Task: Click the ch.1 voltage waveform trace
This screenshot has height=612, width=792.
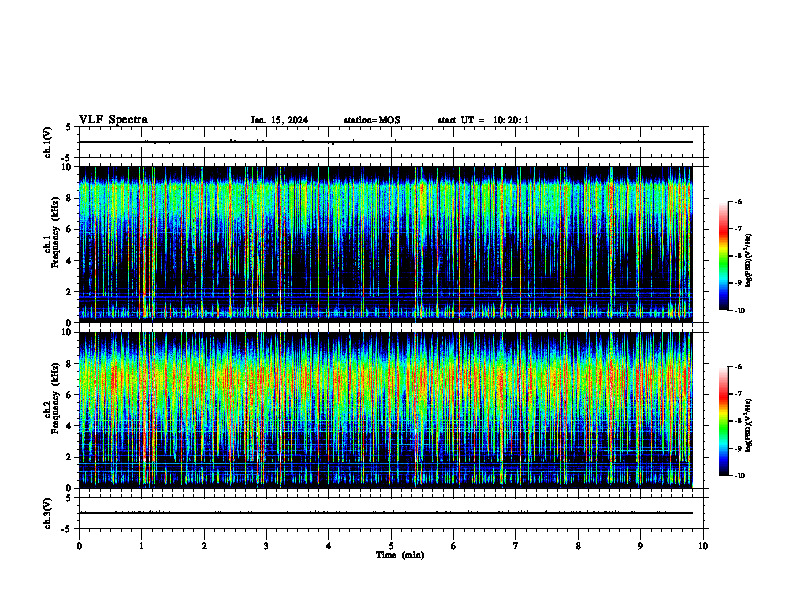Action: point(385,142)
